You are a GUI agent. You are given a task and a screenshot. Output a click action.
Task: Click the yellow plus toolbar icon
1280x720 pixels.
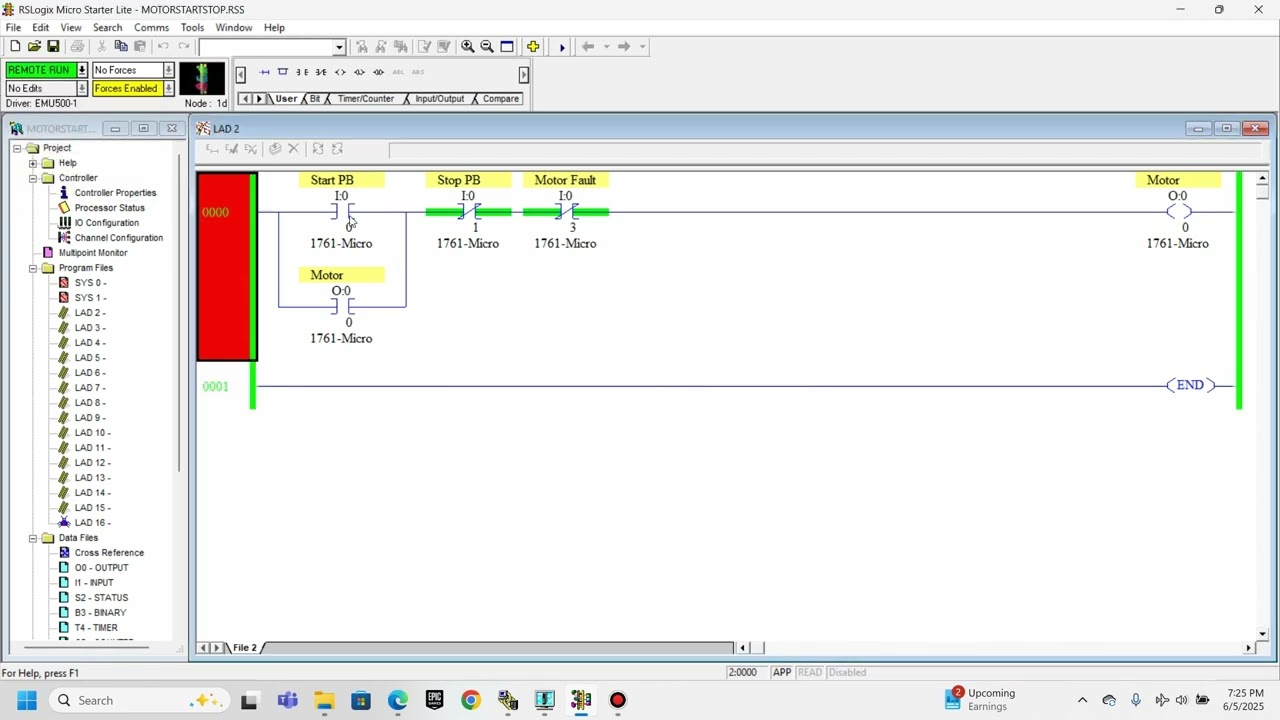click(533, 47)
